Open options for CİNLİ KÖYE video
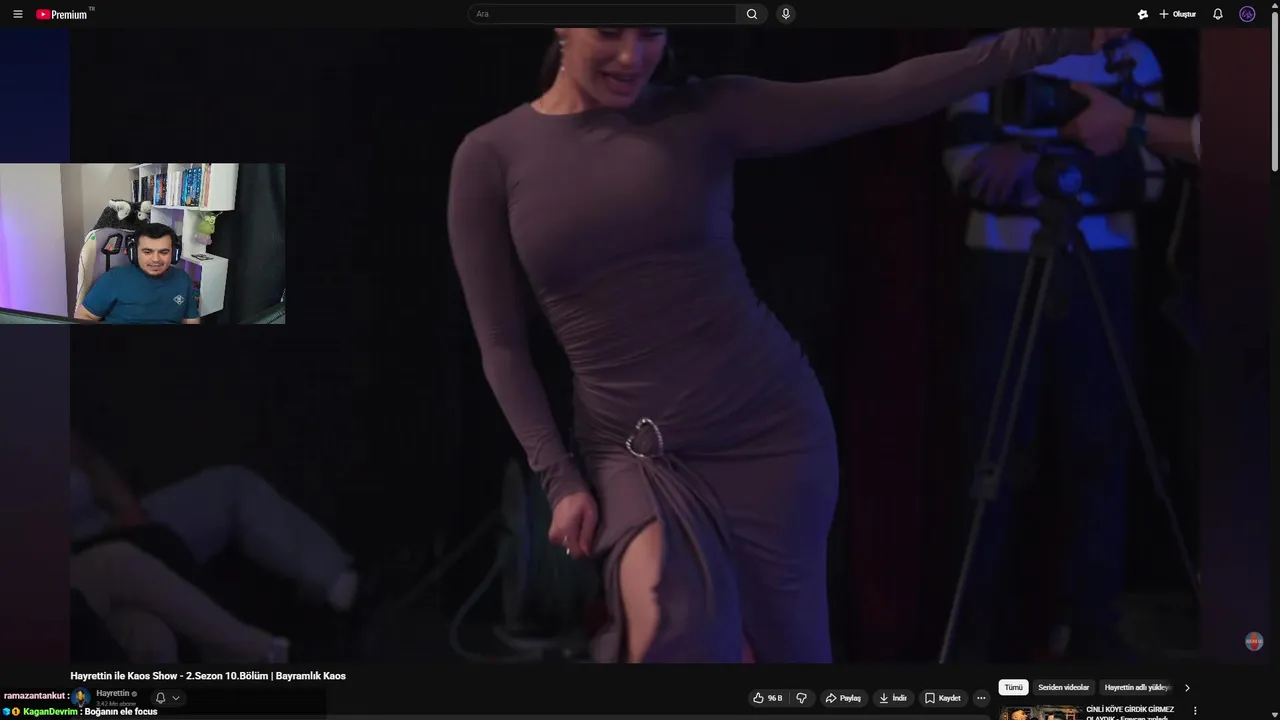The width and height of the screenshot is (1280, 720). coord(1195,711)
